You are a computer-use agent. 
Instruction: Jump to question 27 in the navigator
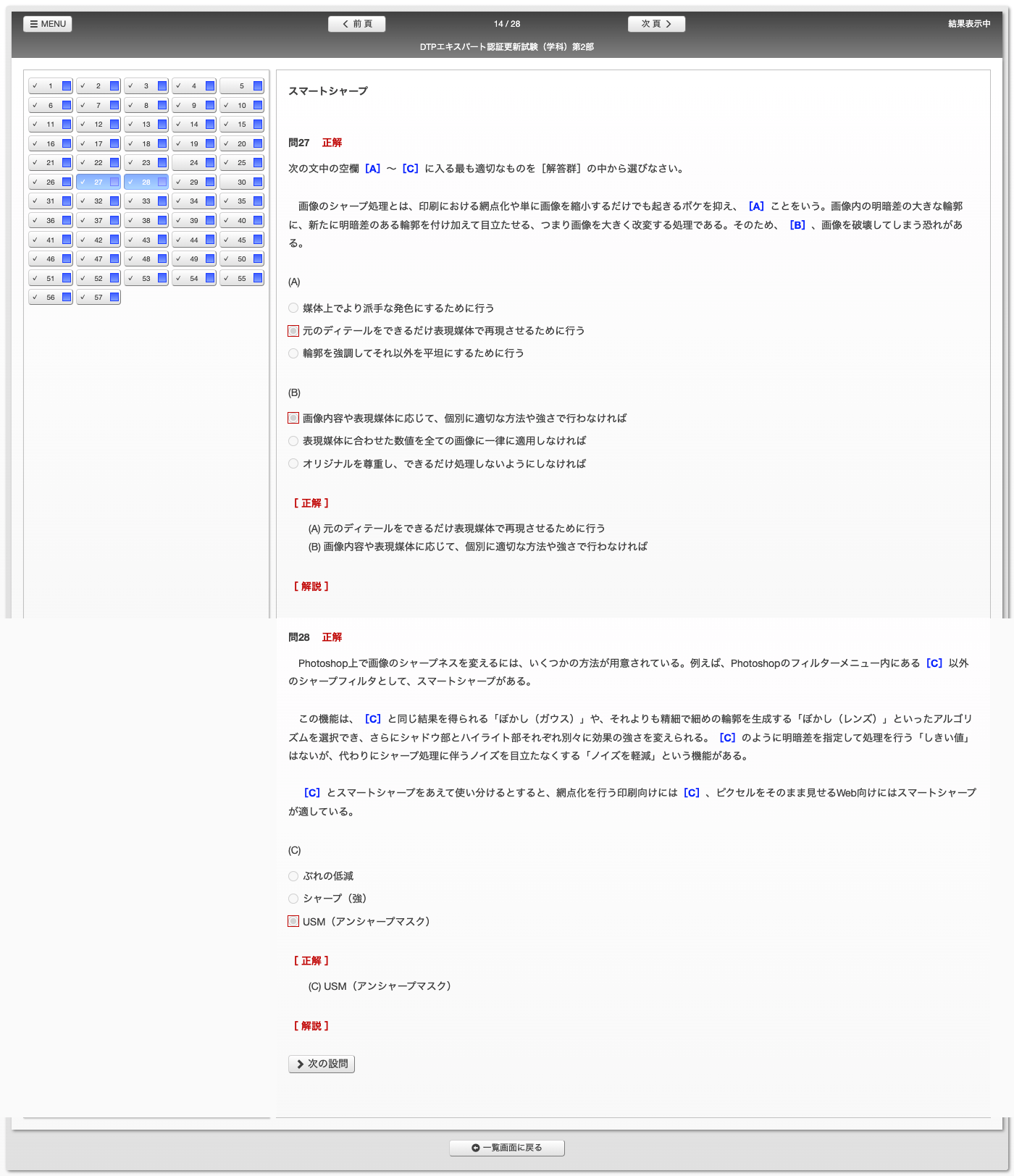(98, 182)
